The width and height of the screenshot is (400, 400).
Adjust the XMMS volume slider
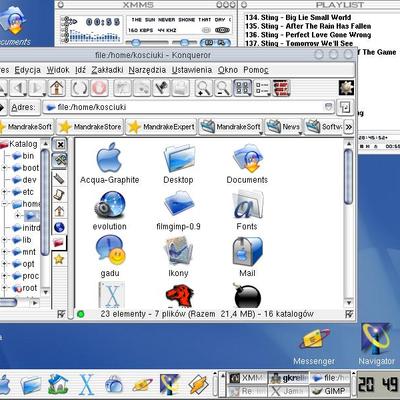147,43
